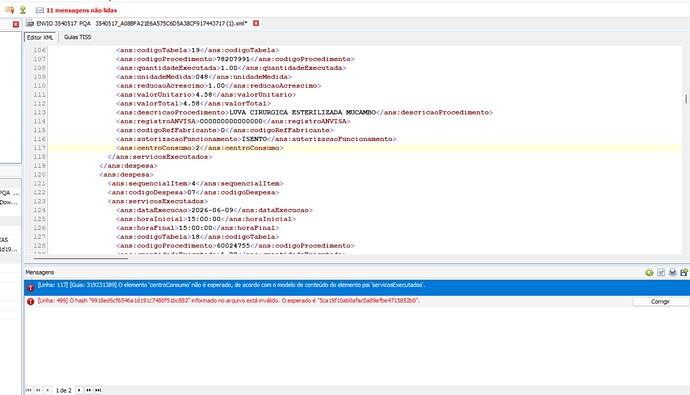Jump to last message page button

[x=98, y=390]
